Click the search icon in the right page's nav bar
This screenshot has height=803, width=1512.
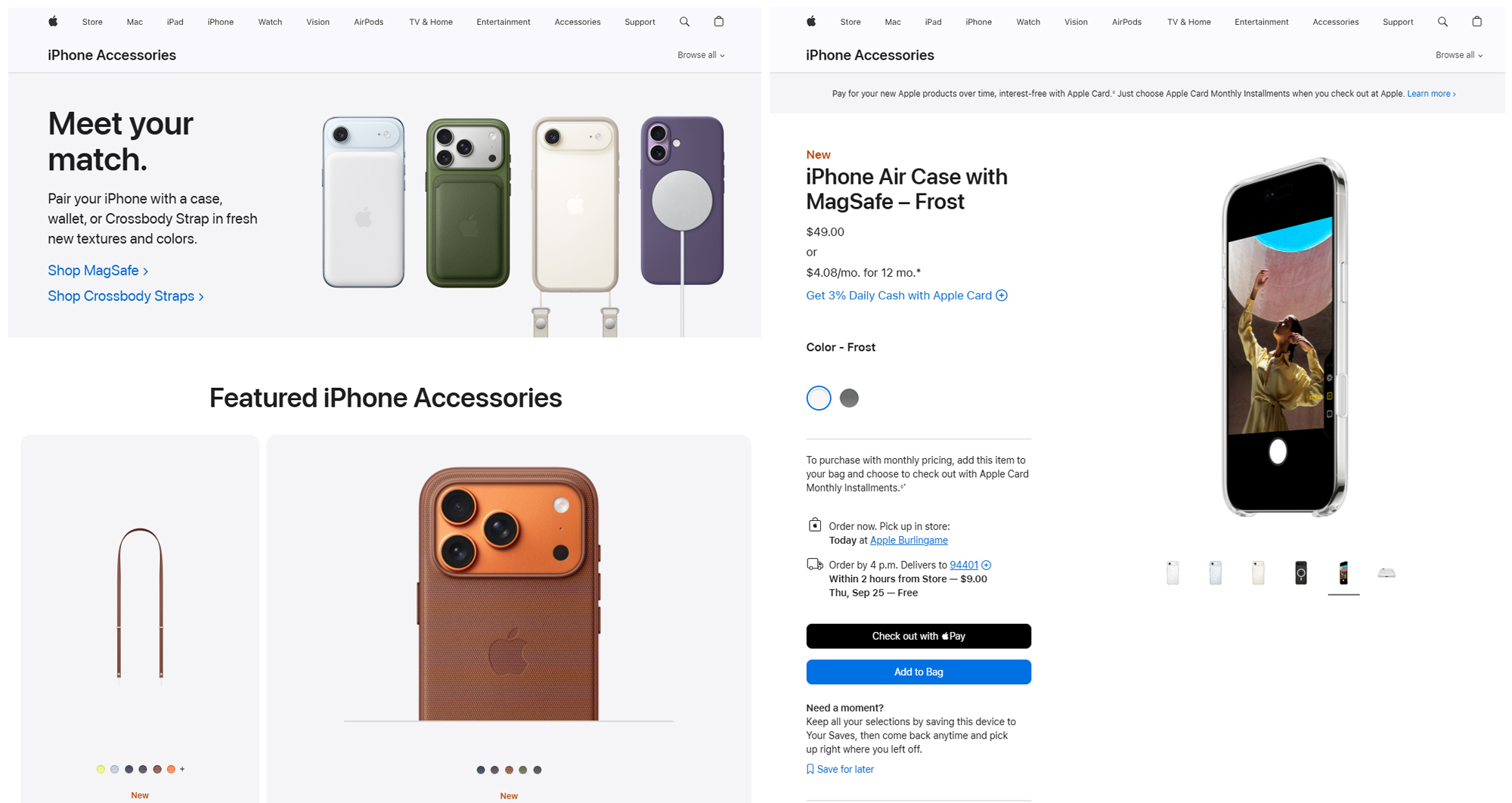(x=1442, y=22)
